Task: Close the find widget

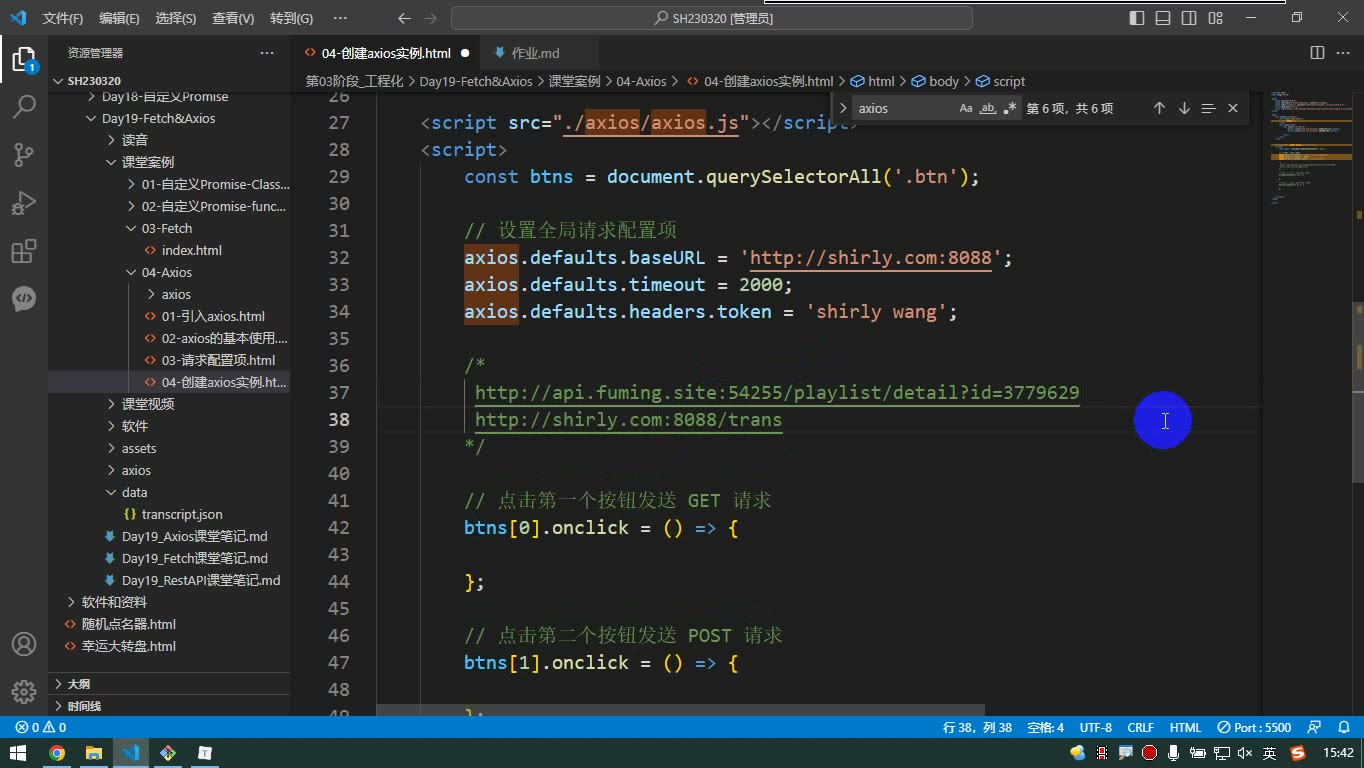Action: point(1233,108)
